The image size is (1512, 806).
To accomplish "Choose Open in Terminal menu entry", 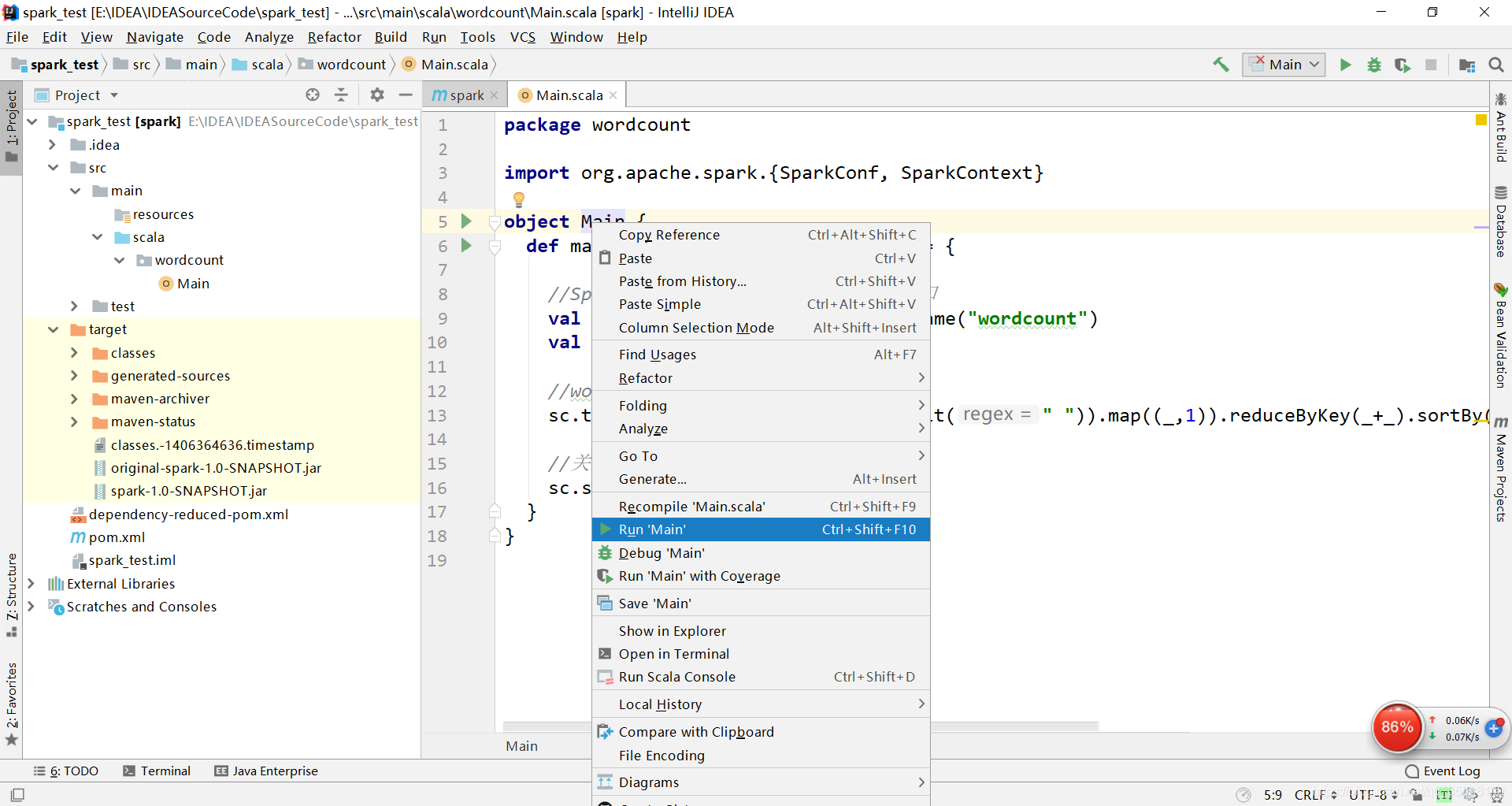I will coord(761,654).
